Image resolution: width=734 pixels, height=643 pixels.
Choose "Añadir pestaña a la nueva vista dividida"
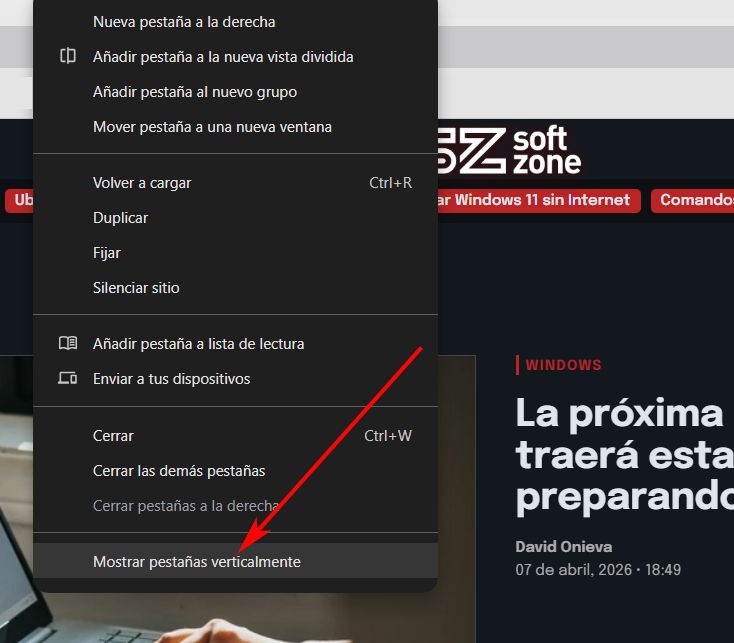235,57
